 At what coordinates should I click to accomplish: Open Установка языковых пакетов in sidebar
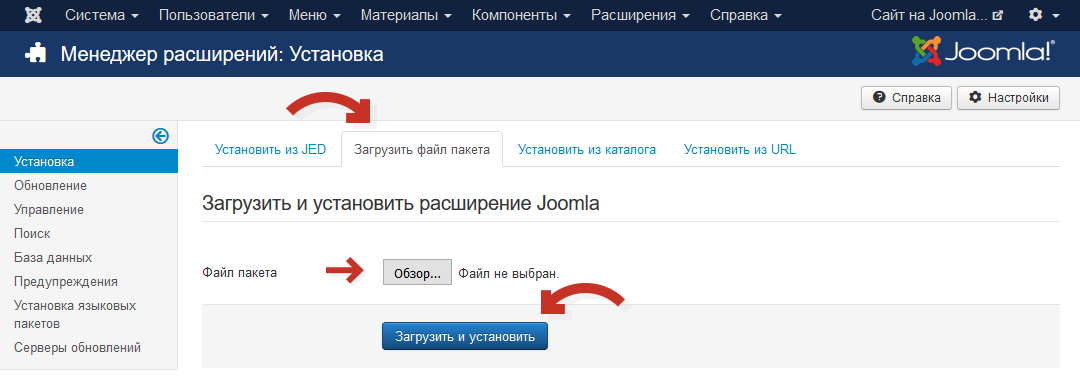click(75, 314)
